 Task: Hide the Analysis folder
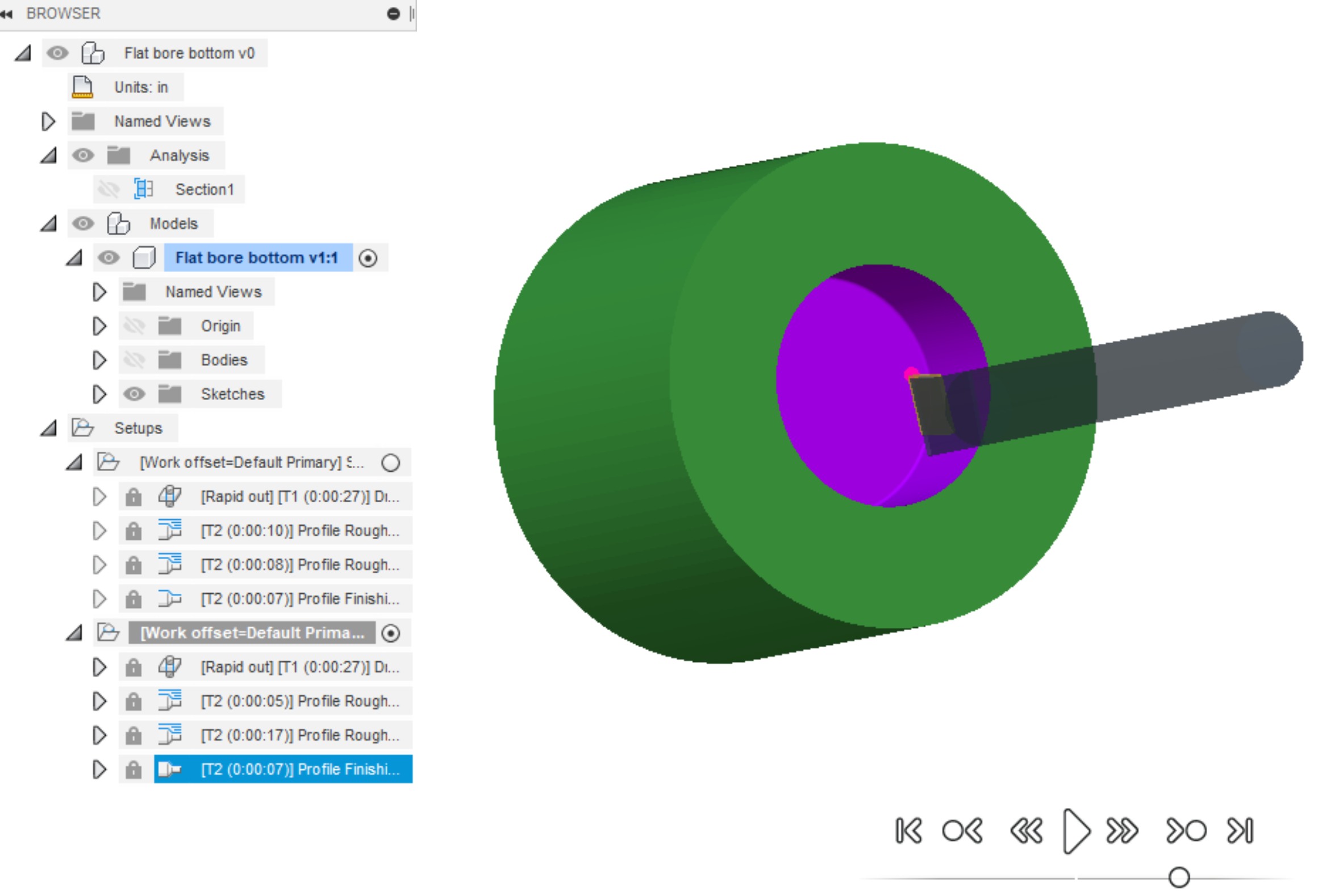click(x=84, y=156)
